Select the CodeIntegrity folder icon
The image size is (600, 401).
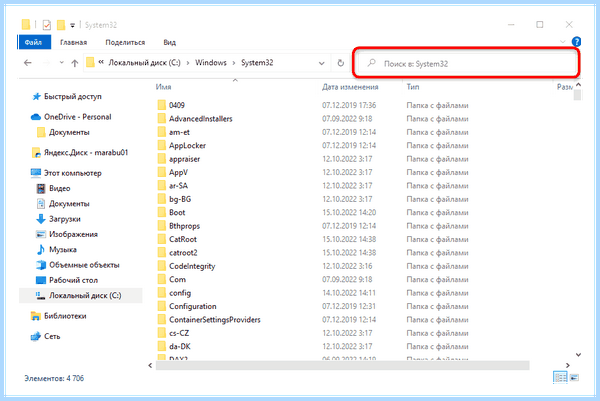[x=162, y=266]
